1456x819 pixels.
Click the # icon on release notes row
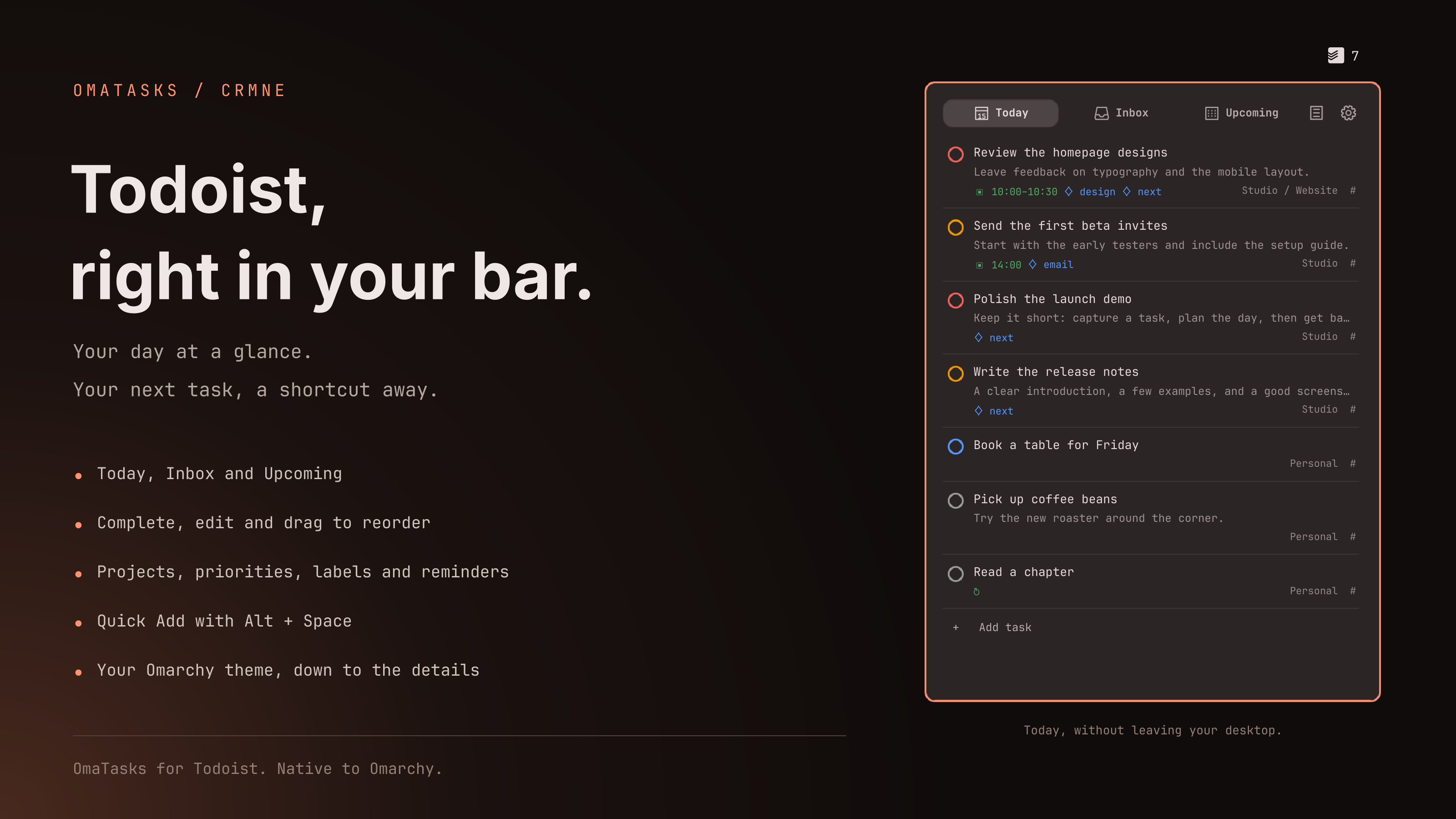pyautogui.click(x=1353, y=409)
